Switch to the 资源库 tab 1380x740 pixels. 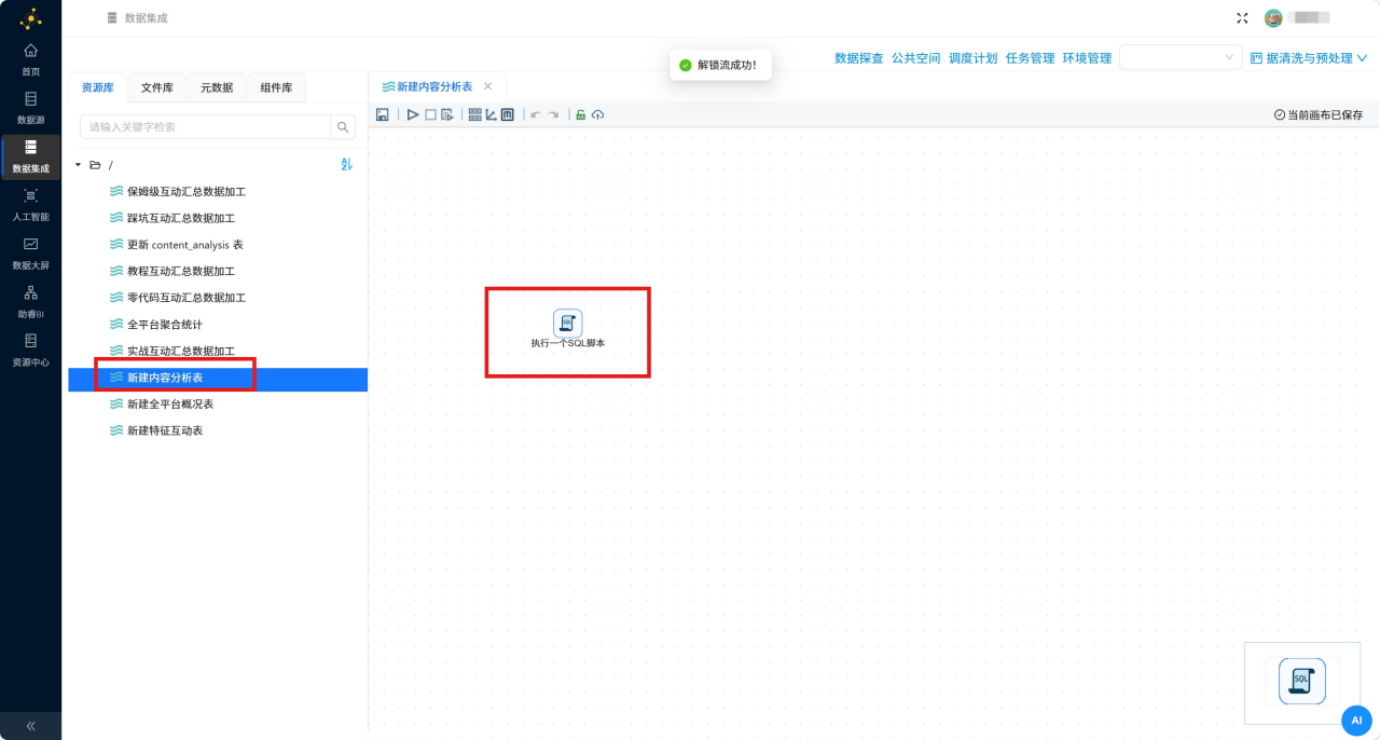(98, 88)
